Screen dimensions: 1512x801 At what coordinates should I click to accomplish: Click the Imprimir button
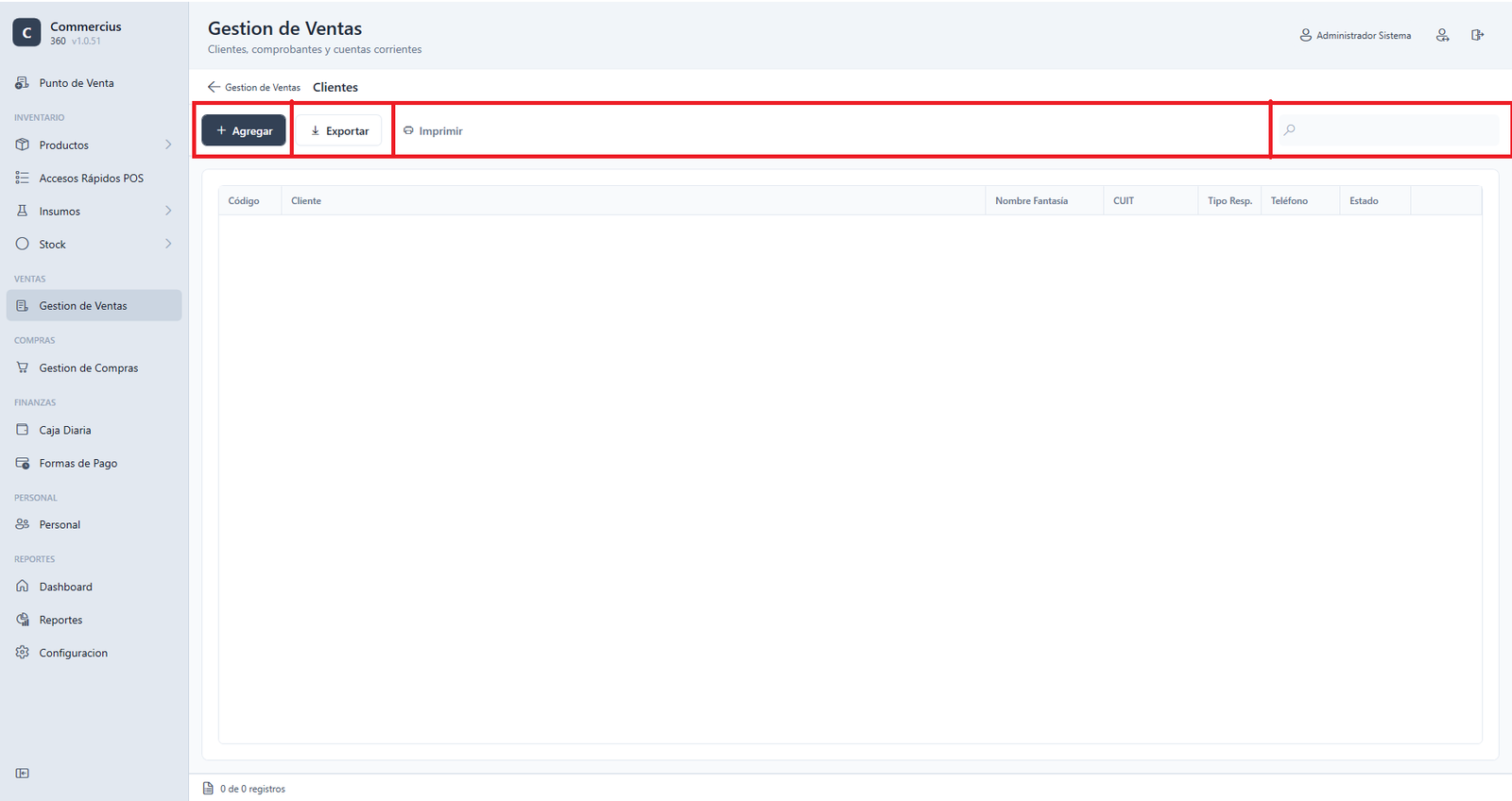(433, 130)
